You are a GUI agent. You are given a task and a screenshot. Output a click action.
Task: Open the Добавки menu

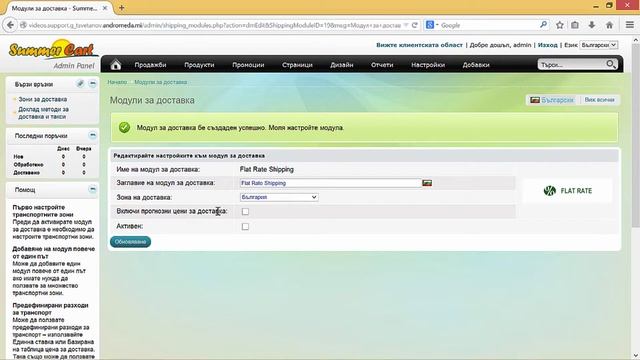pos(476,65)
